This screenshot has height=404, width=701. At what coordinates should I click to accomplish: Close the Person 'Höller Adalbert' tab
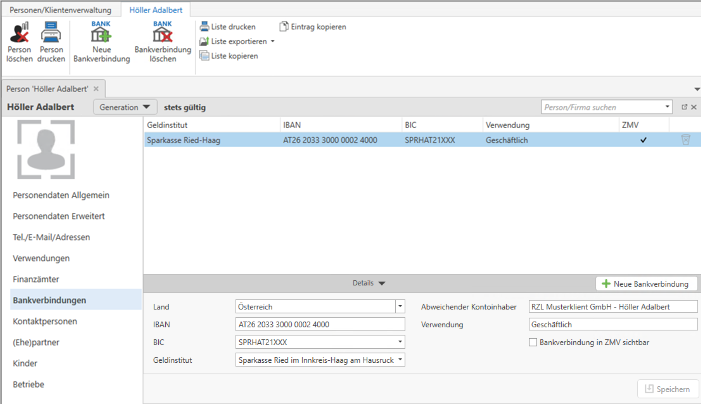tap(96, 89)
